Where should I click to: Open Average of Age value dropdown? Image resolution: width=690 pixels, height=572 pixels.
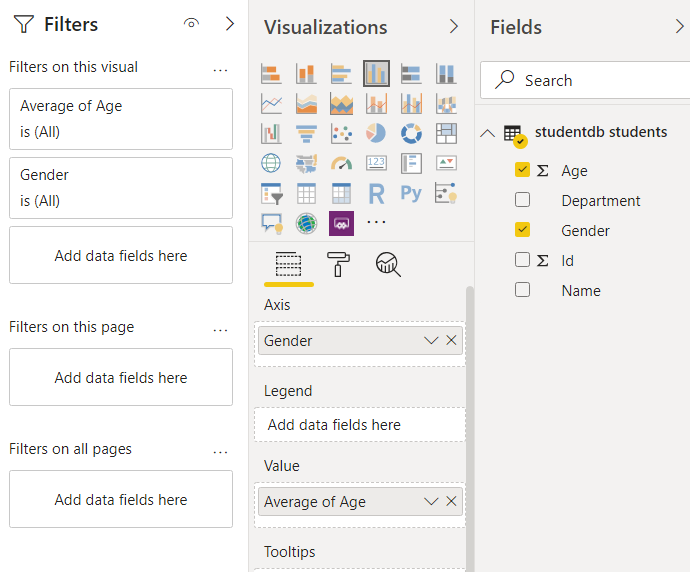(x=431, y=502)
